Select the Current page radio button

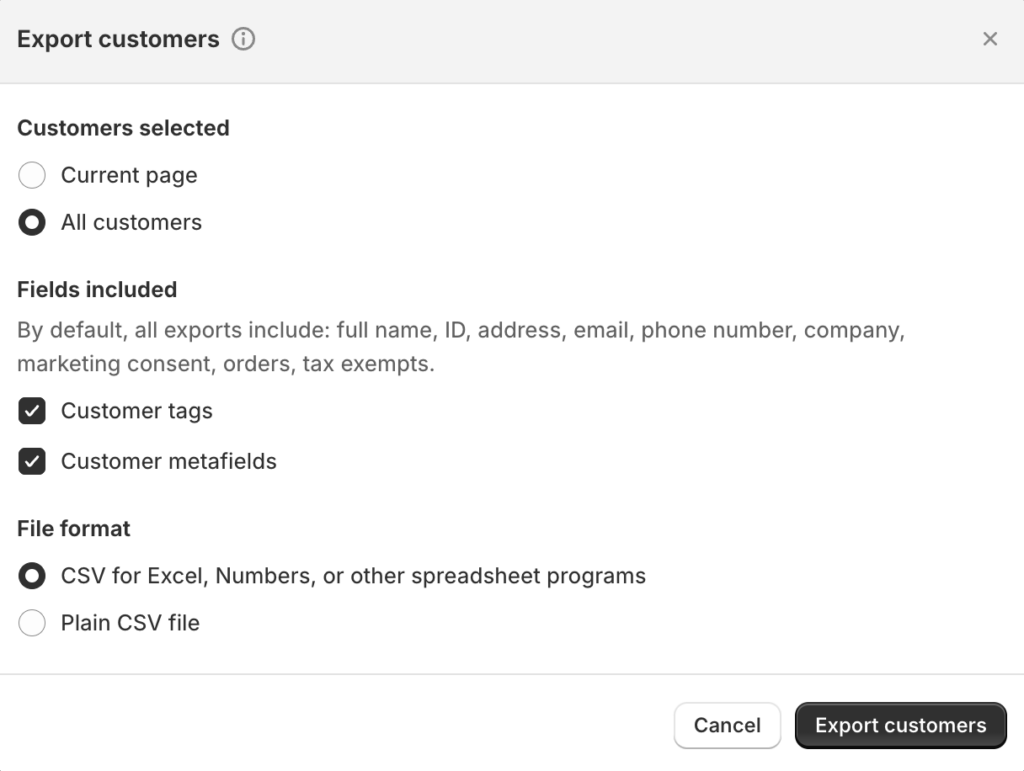pyautogui.click(x=32, y=175)
